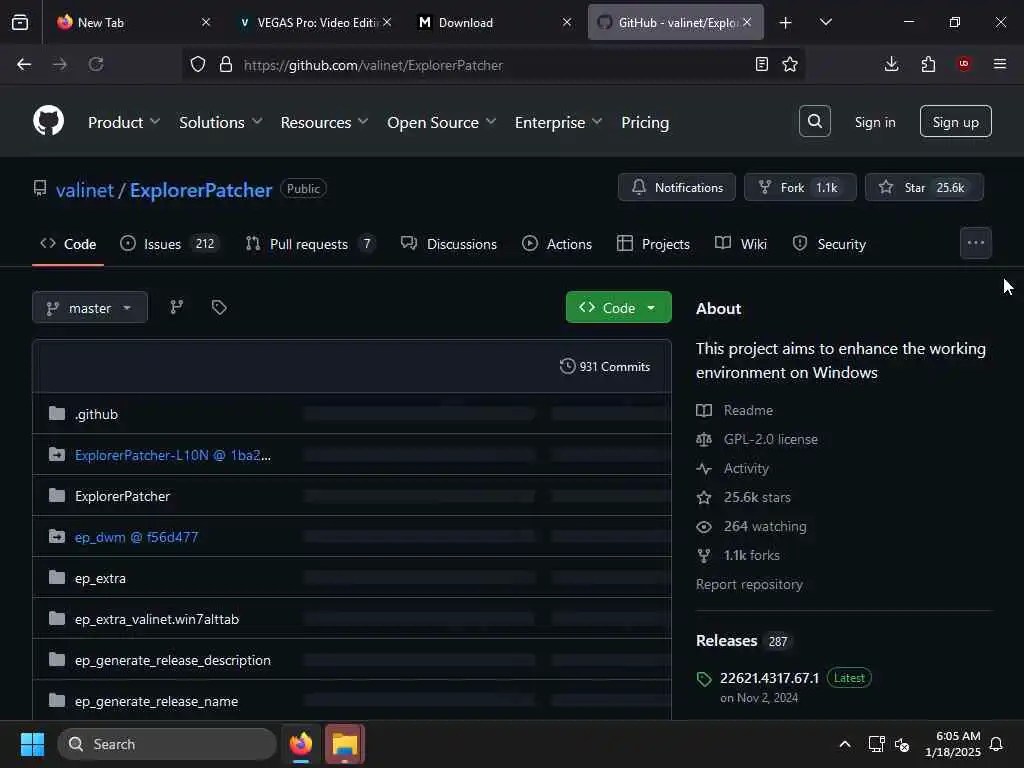The height and width of the screenshot is (768, 1024).
Task: Open the Firefox extensions puzzle icon
Action: 928,64
